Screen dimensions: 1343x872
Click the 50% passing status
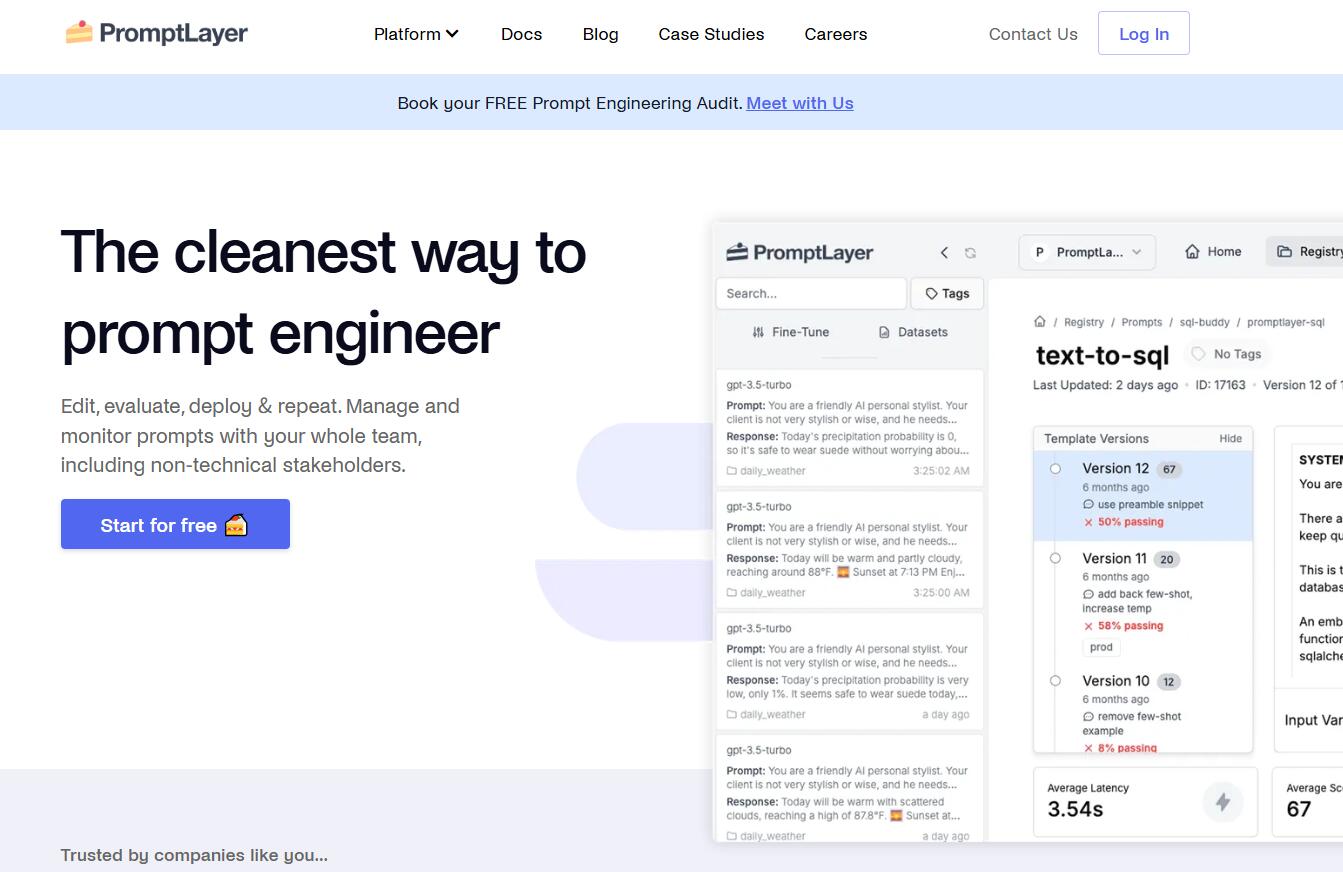[x=1123, y=522]
